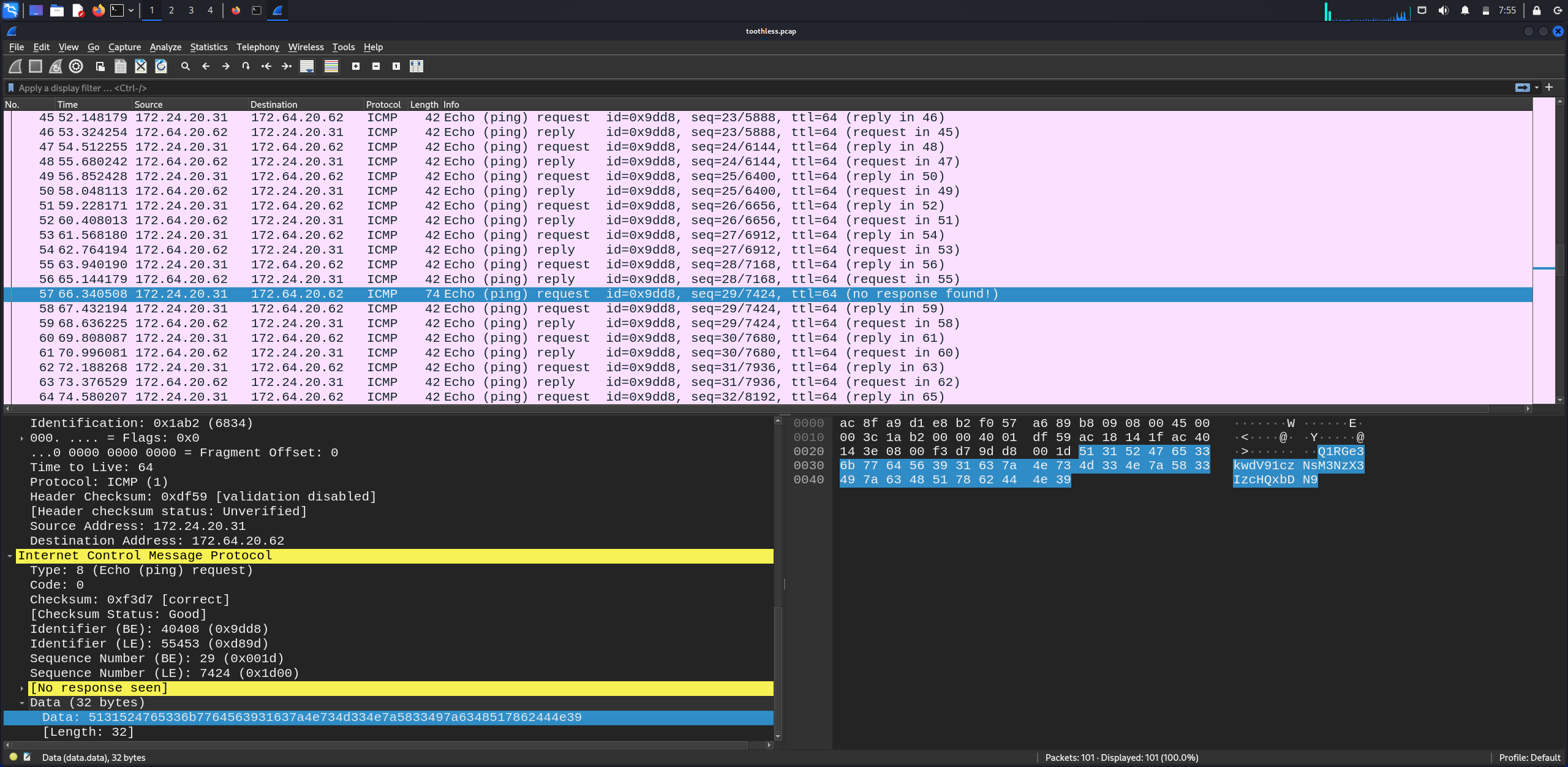Toggle packet list colorization
The height and width of the screenshot is (767, 1568).
coord(331,66)
